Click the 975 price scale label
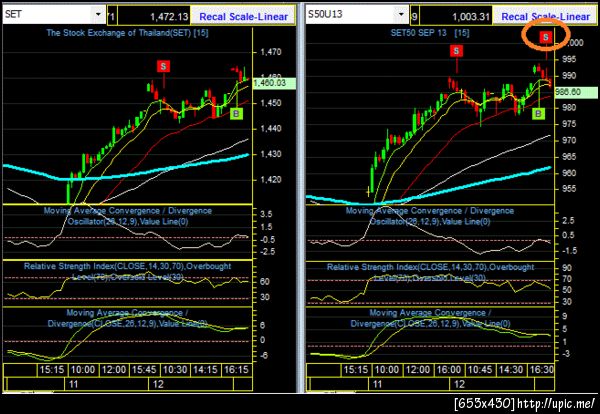 point(569,124)
